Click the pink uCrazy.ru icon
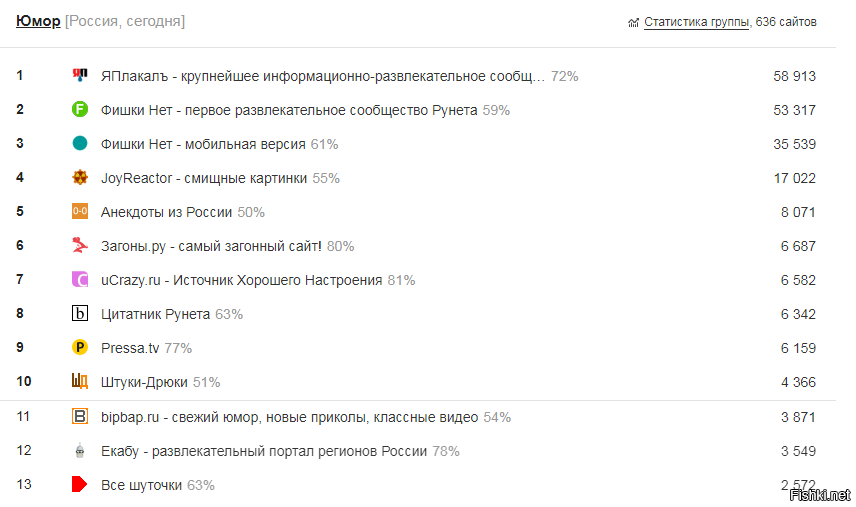This screenshot has width=856, height=507. pos(80,279)
